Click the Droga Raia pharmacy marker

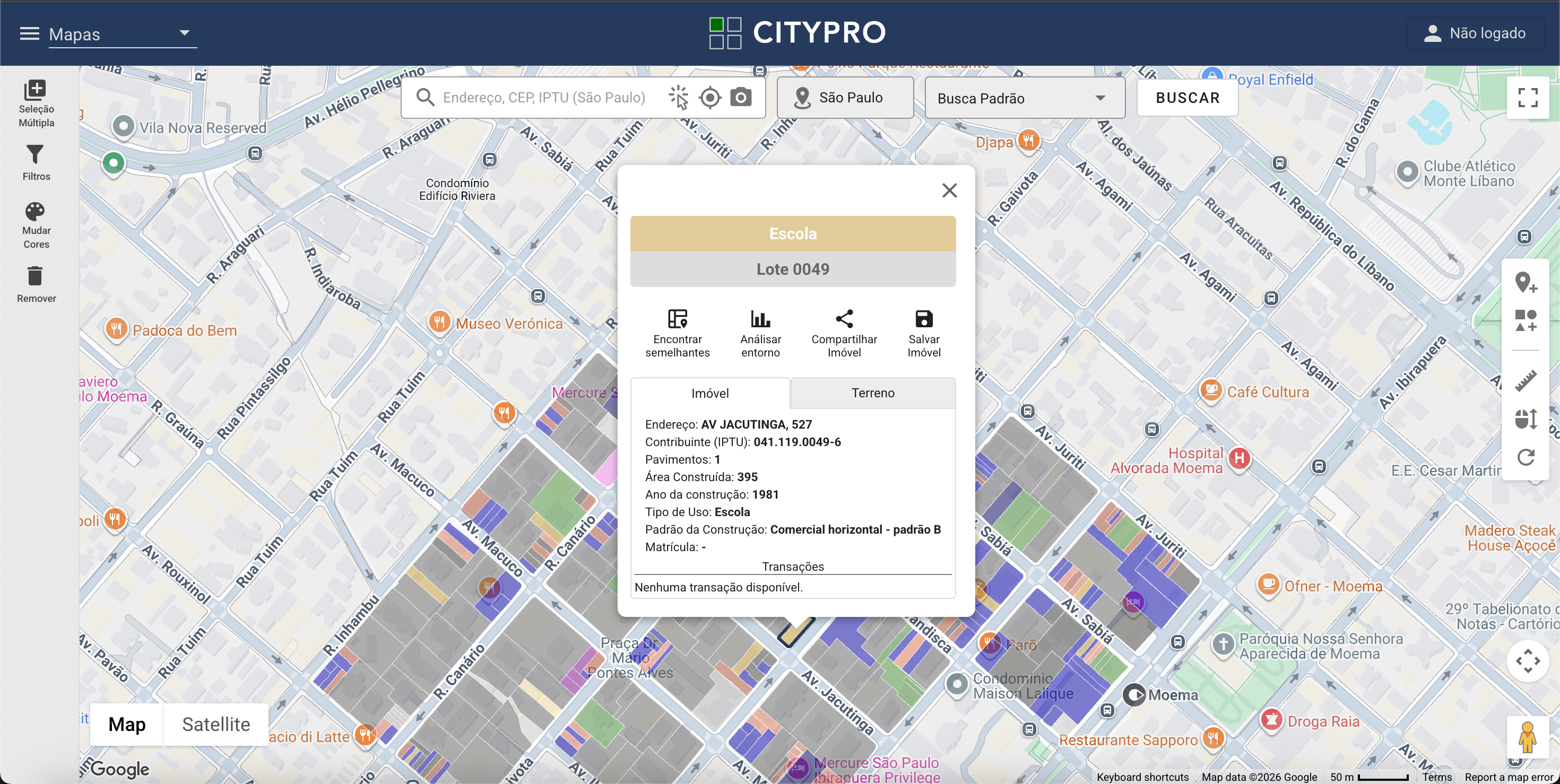pos(1271,720)
